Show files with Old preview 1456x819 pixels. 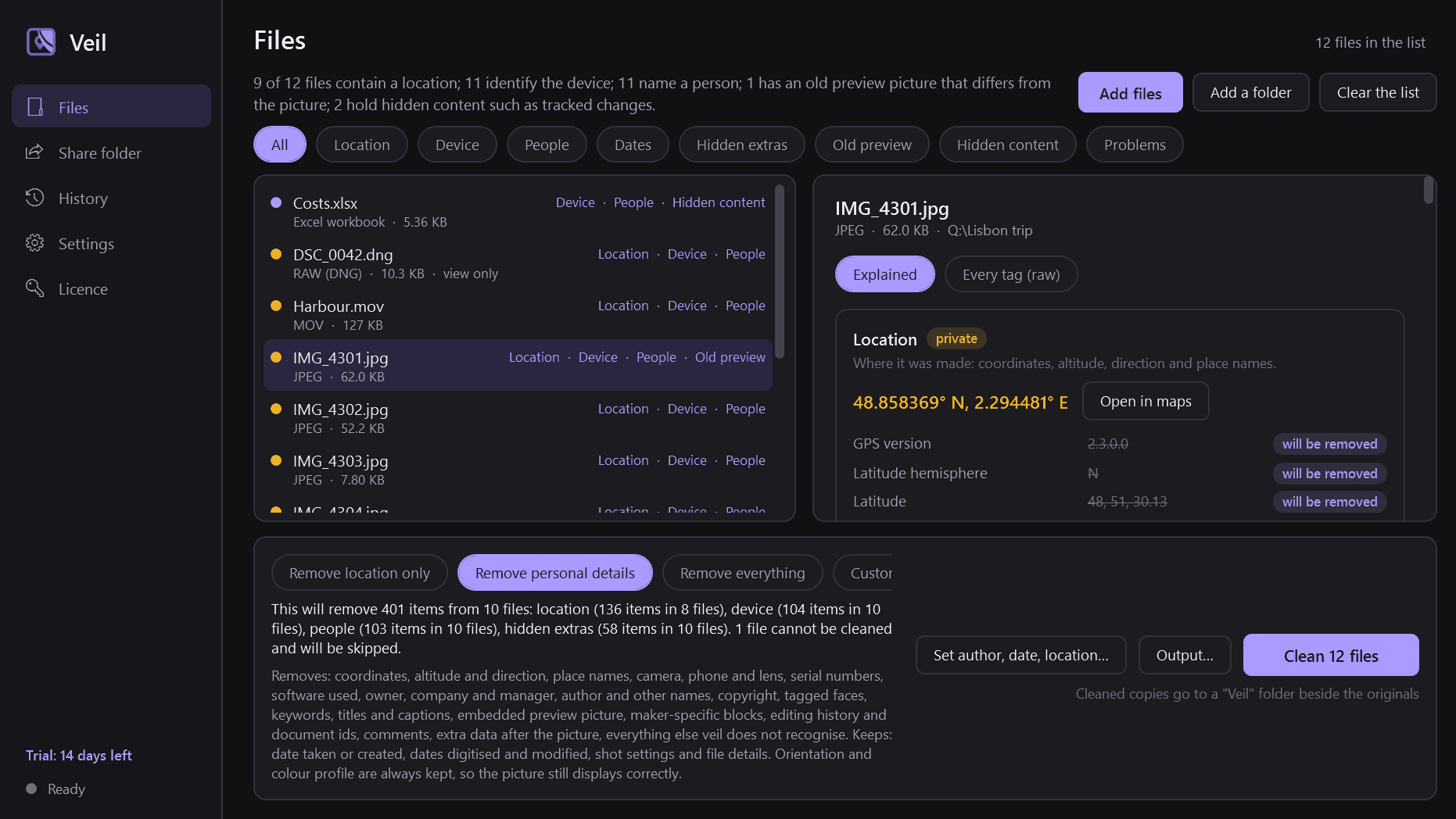pyautogui.click(x=872, y=145)
